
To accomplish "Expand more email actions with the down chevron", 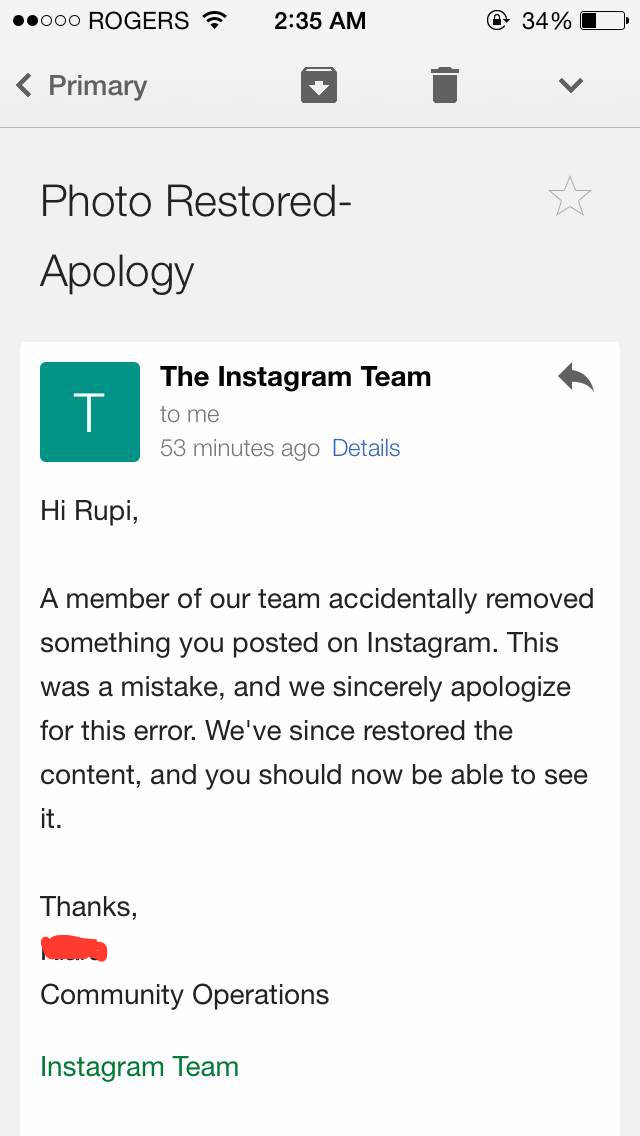I will (570, 86).
